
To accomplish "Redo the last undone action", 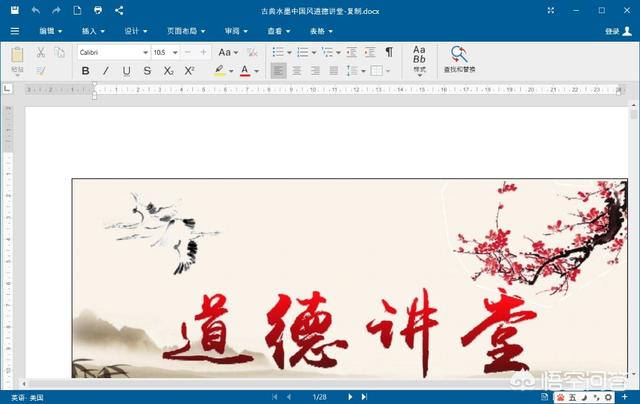I will pos(56,10).
